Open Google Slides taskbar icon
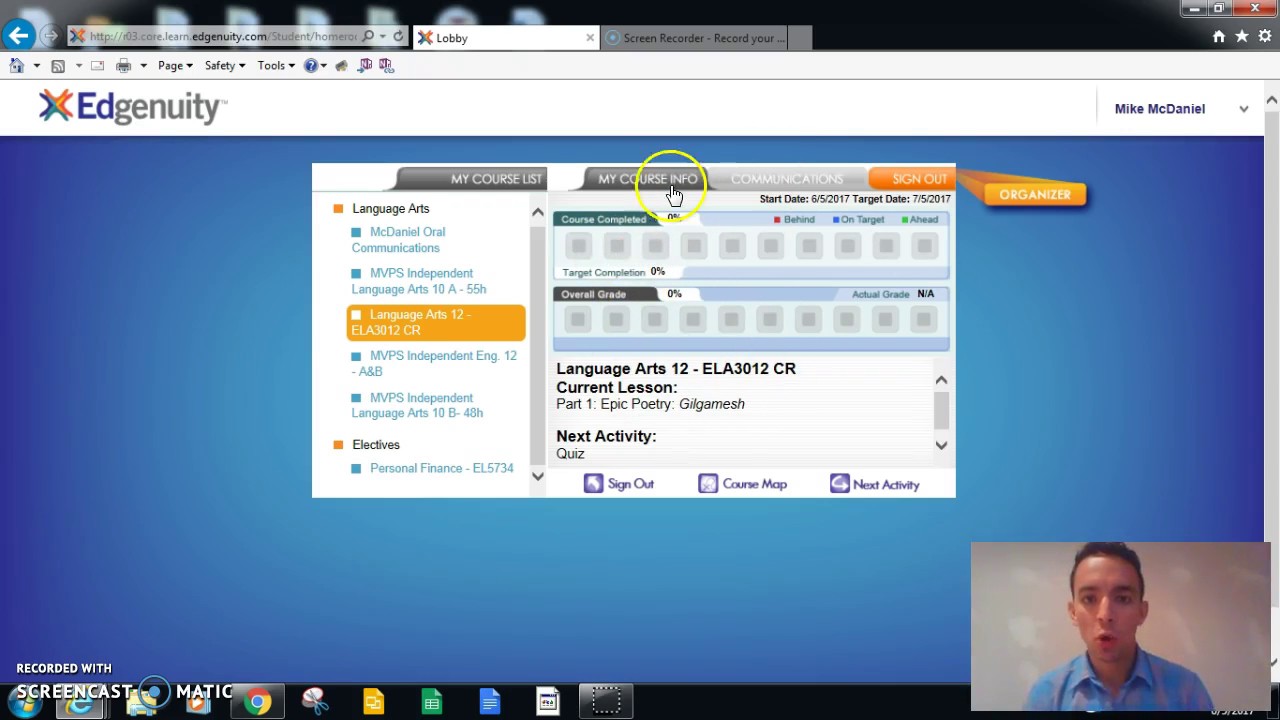This screenshot has height=720, width=1280. pyautogui.click(x=373, y=702)
